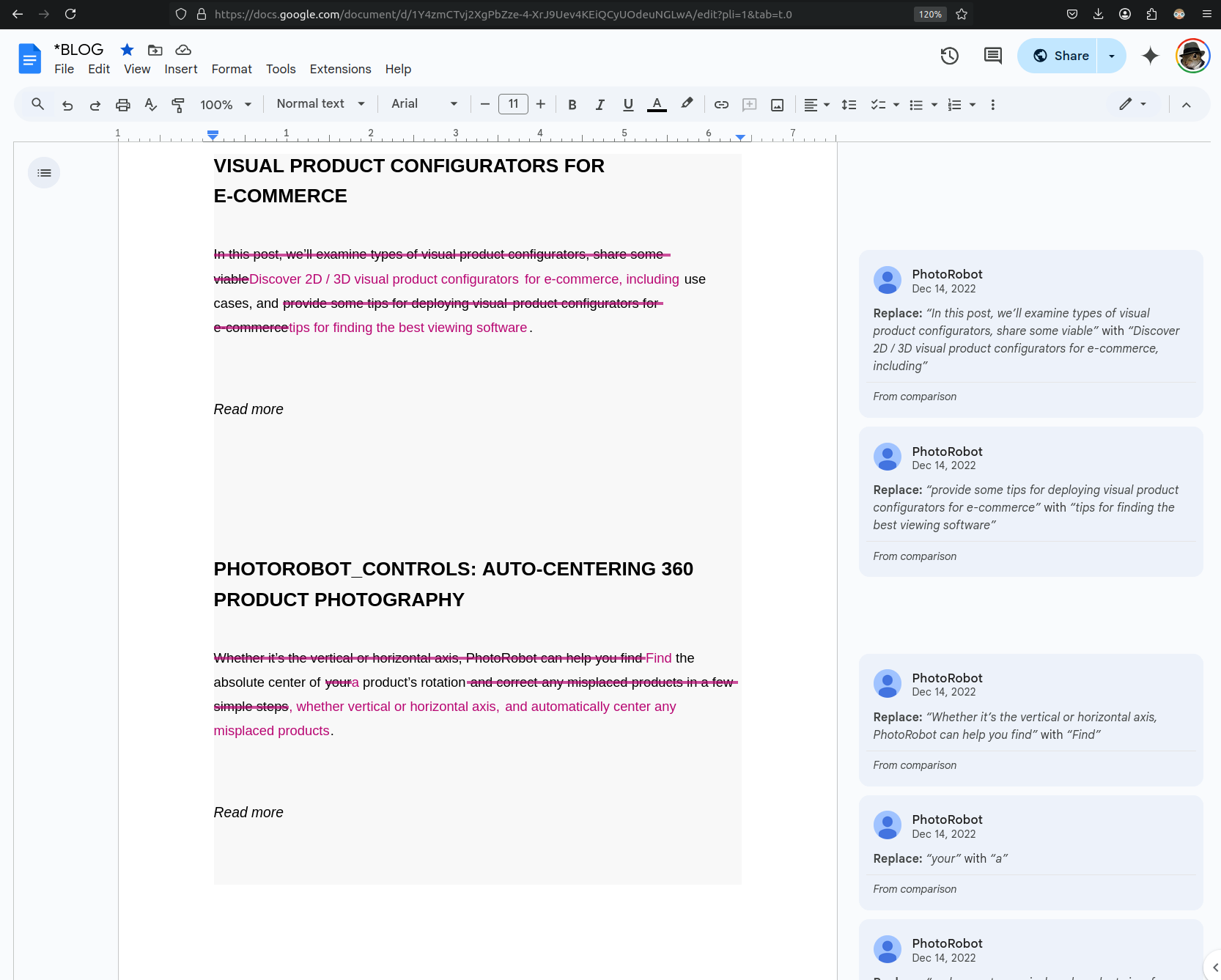Toggle bold formatting
1221x980 pixels.
coord(572,105)
